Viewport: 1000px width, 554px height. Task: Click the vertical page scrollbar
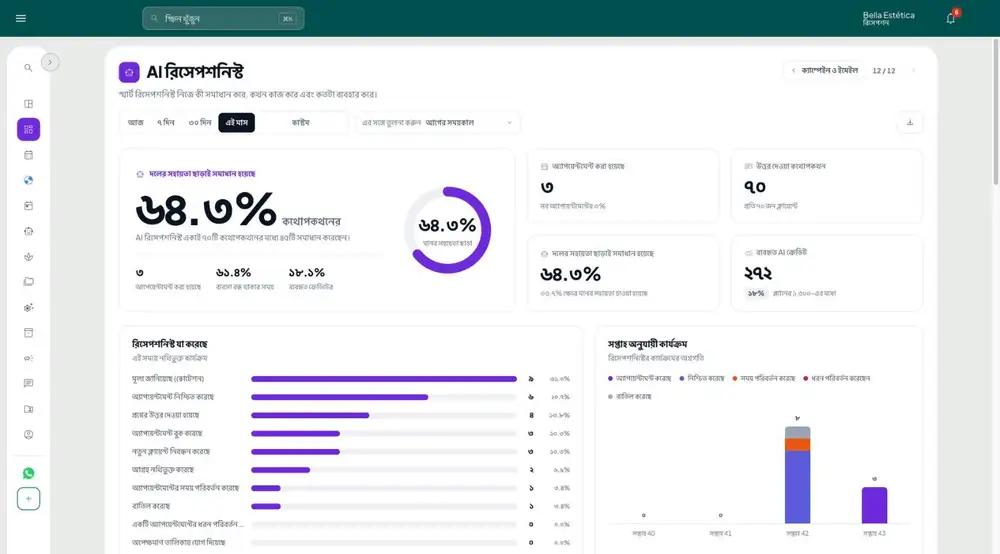996,112
